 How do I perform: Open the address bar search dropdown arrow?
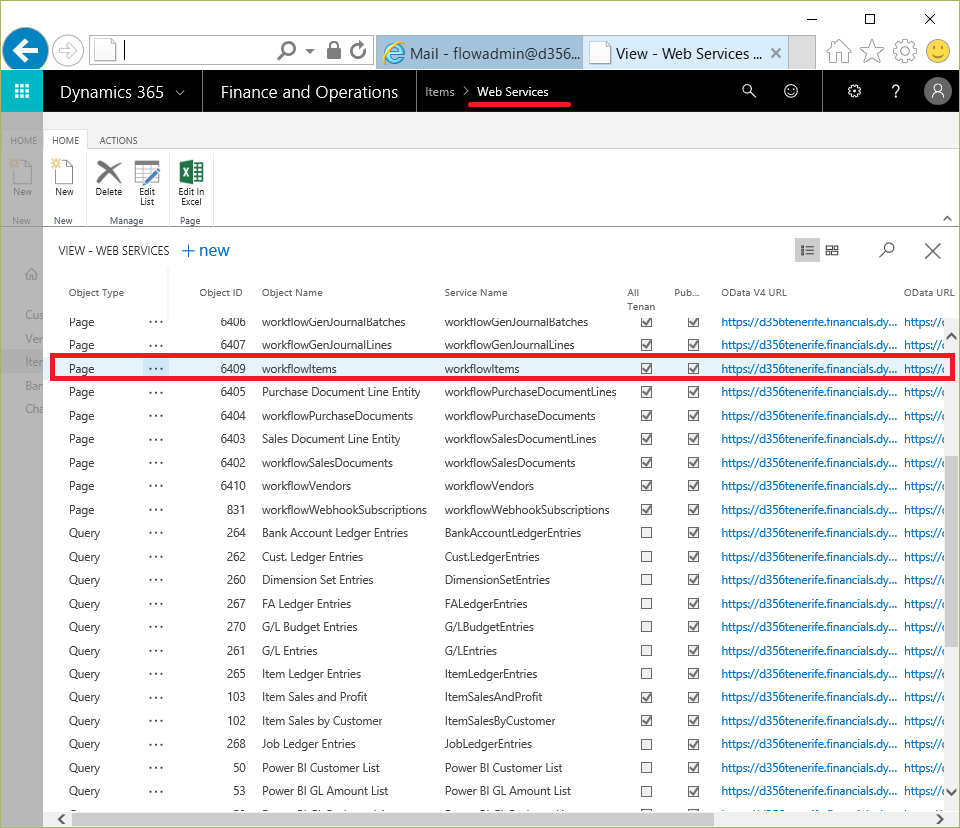(x=310, y=51)
